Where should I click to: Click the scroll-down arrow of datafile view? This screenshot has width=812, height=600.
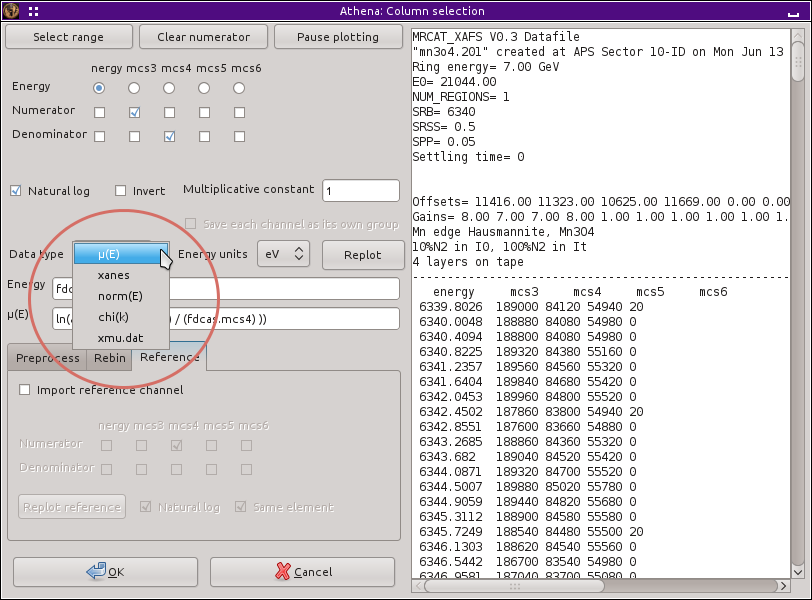coord(798,572)
